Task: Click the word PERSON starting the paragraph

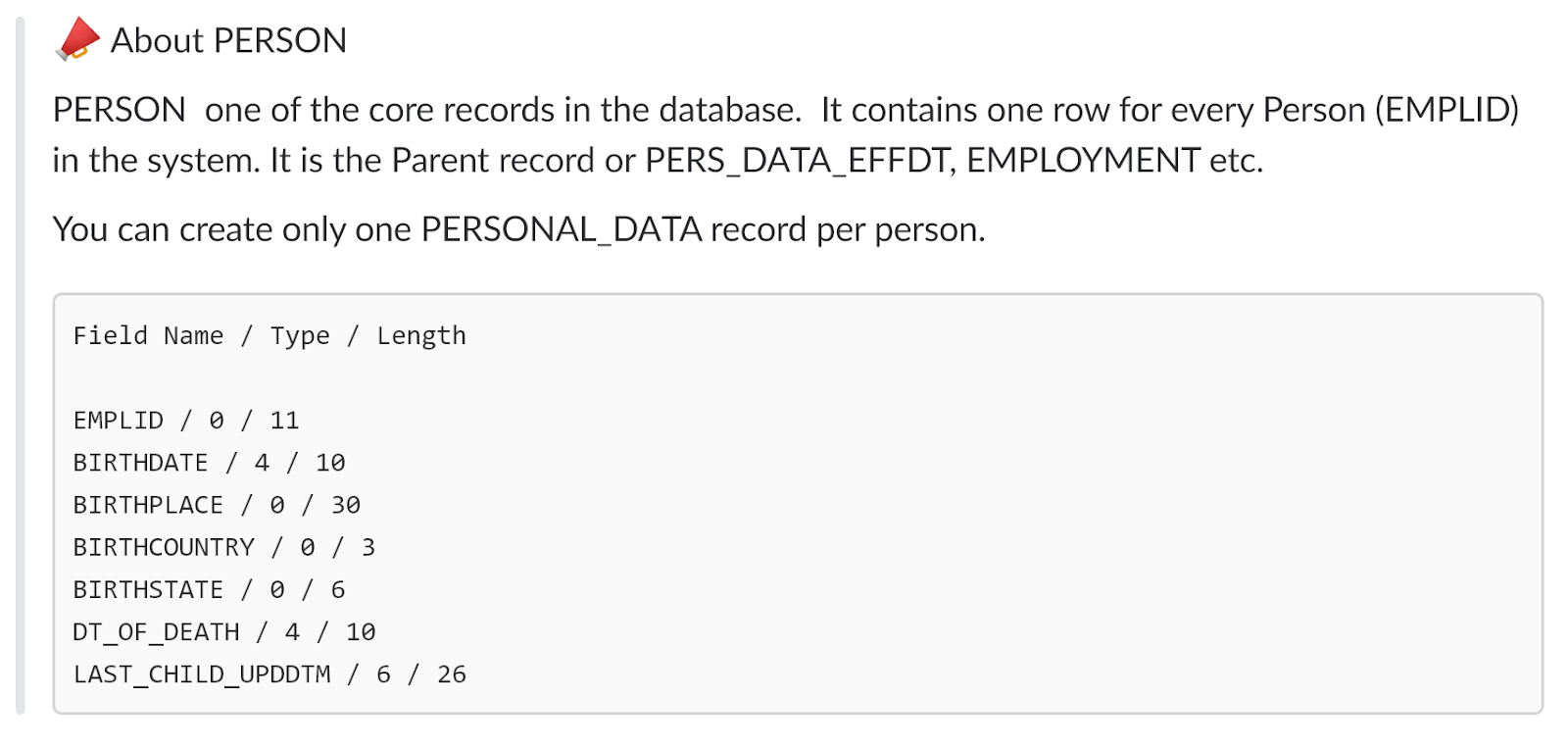Action: point(120,110)
